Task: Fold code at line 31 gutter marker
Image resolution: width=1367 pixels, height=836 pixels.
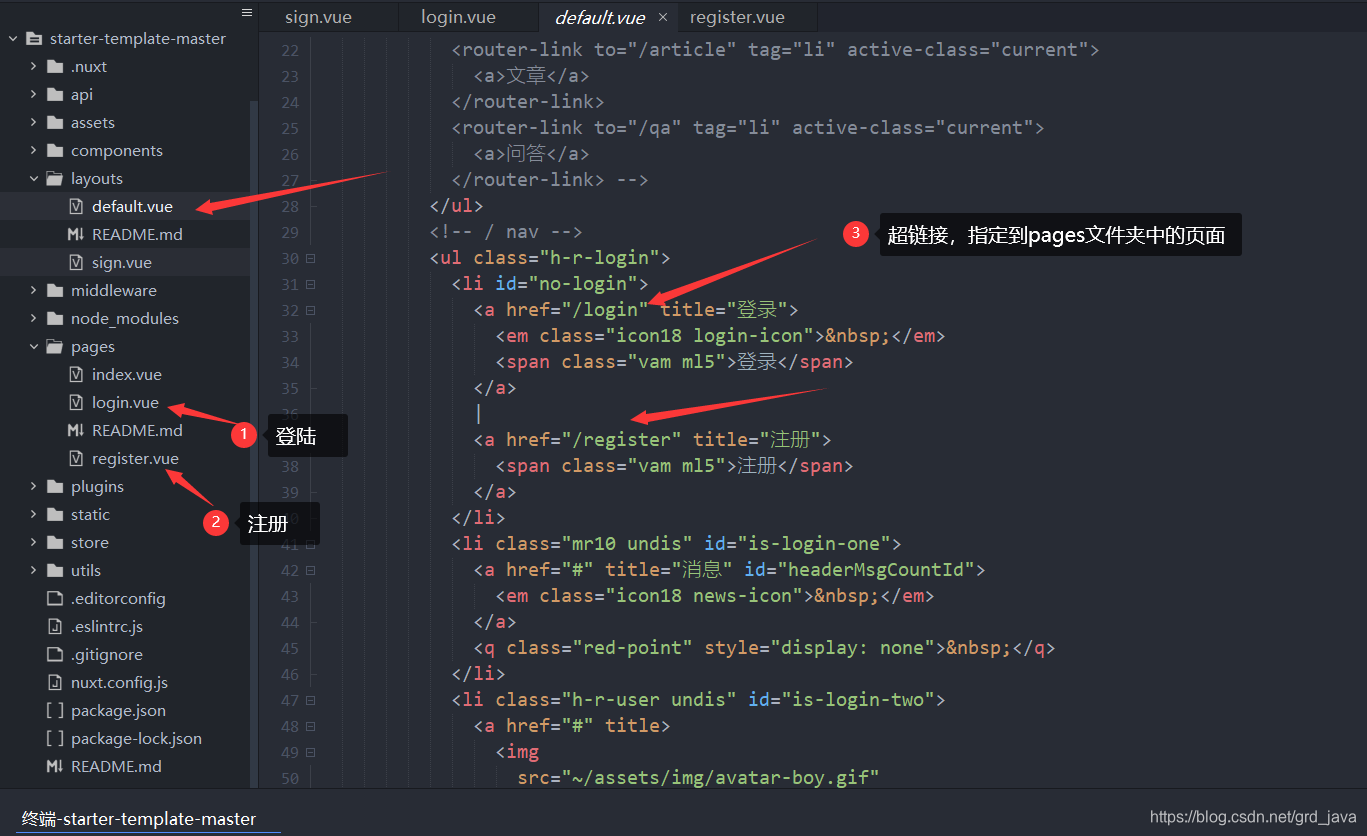Action: point(311,284)
